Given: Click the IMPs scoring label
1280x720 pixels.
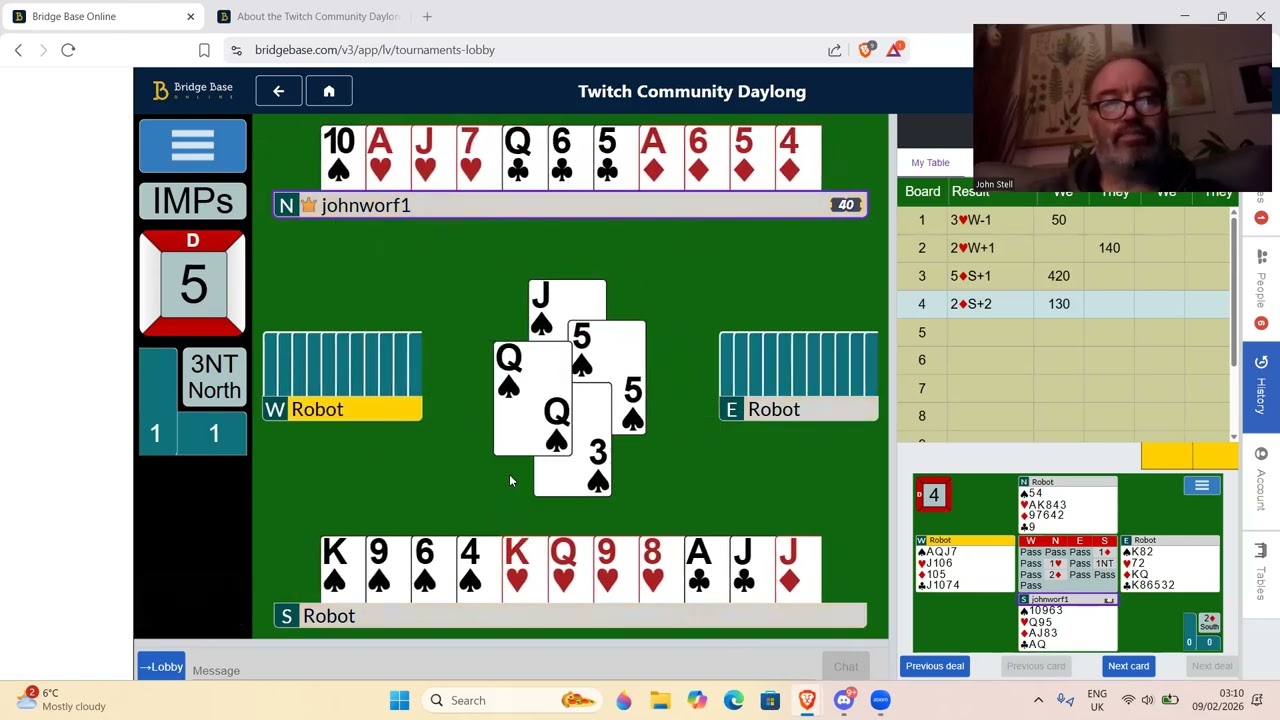Looking at the screenshot, I should click(x=193, y=202).
